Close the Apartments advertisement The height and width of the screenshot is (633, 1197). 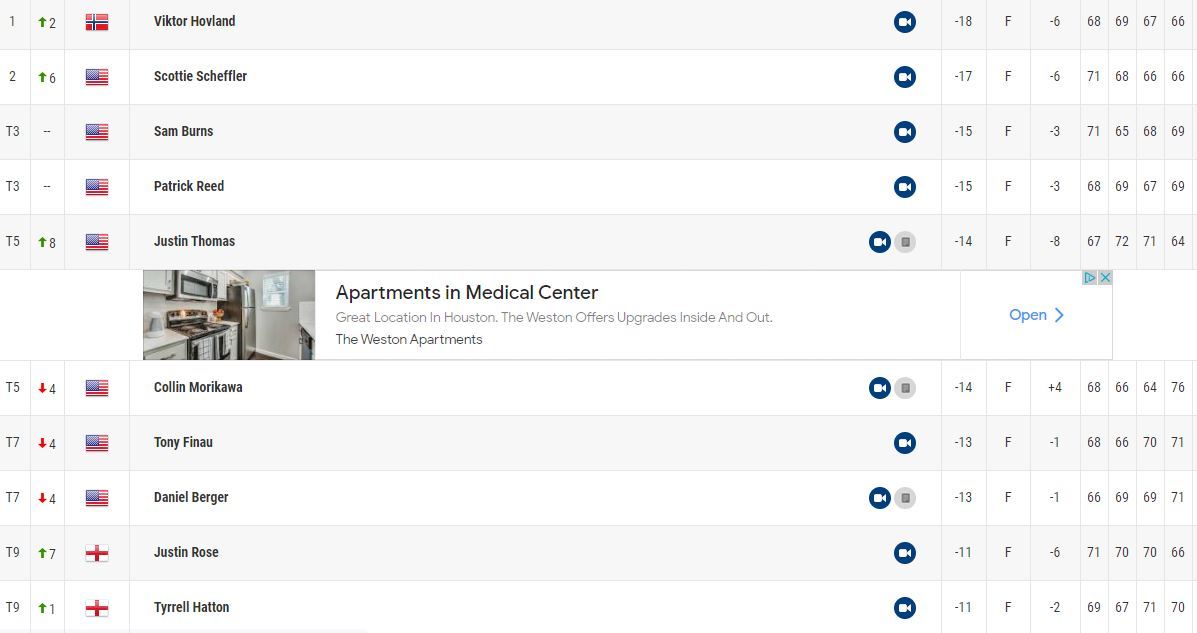click(1105, 278)
